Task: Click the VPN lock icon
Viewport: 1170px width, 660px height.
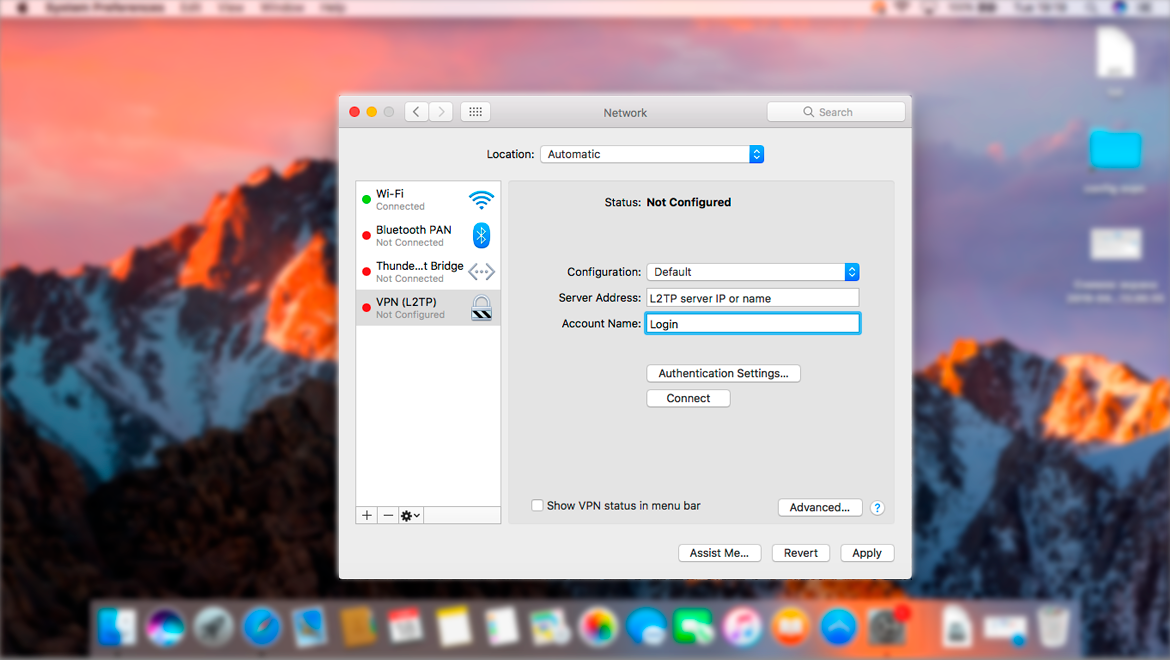Action: click(481, 307)
